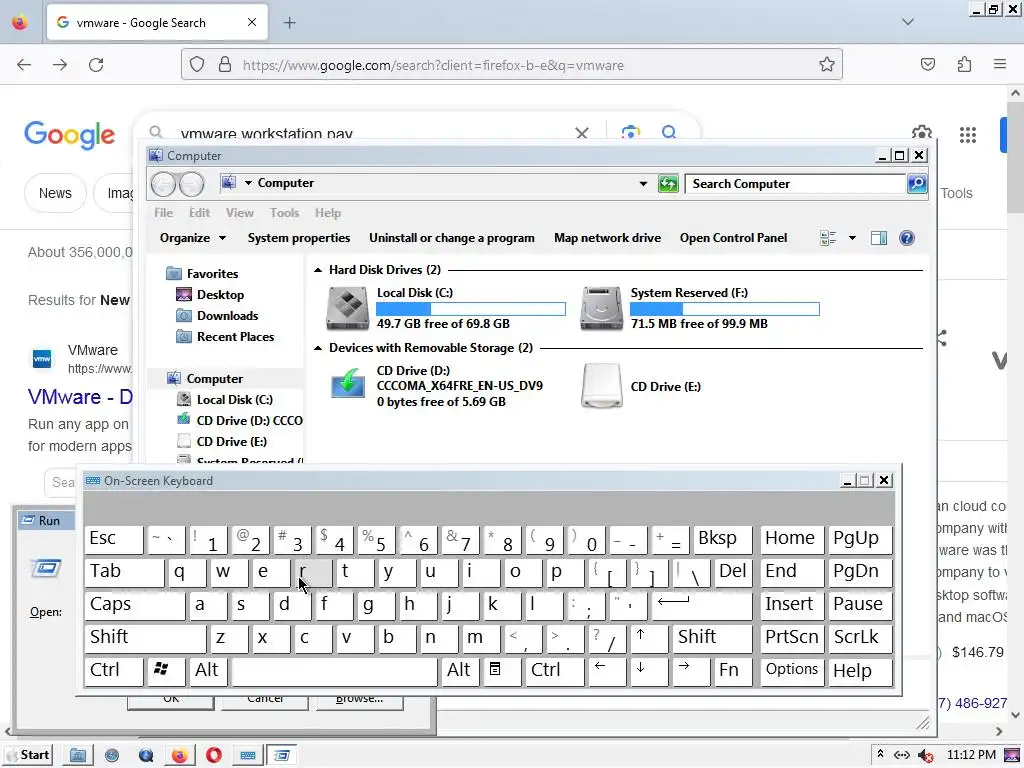
Task: Open the Firefox application menu
Action: 1000,65
